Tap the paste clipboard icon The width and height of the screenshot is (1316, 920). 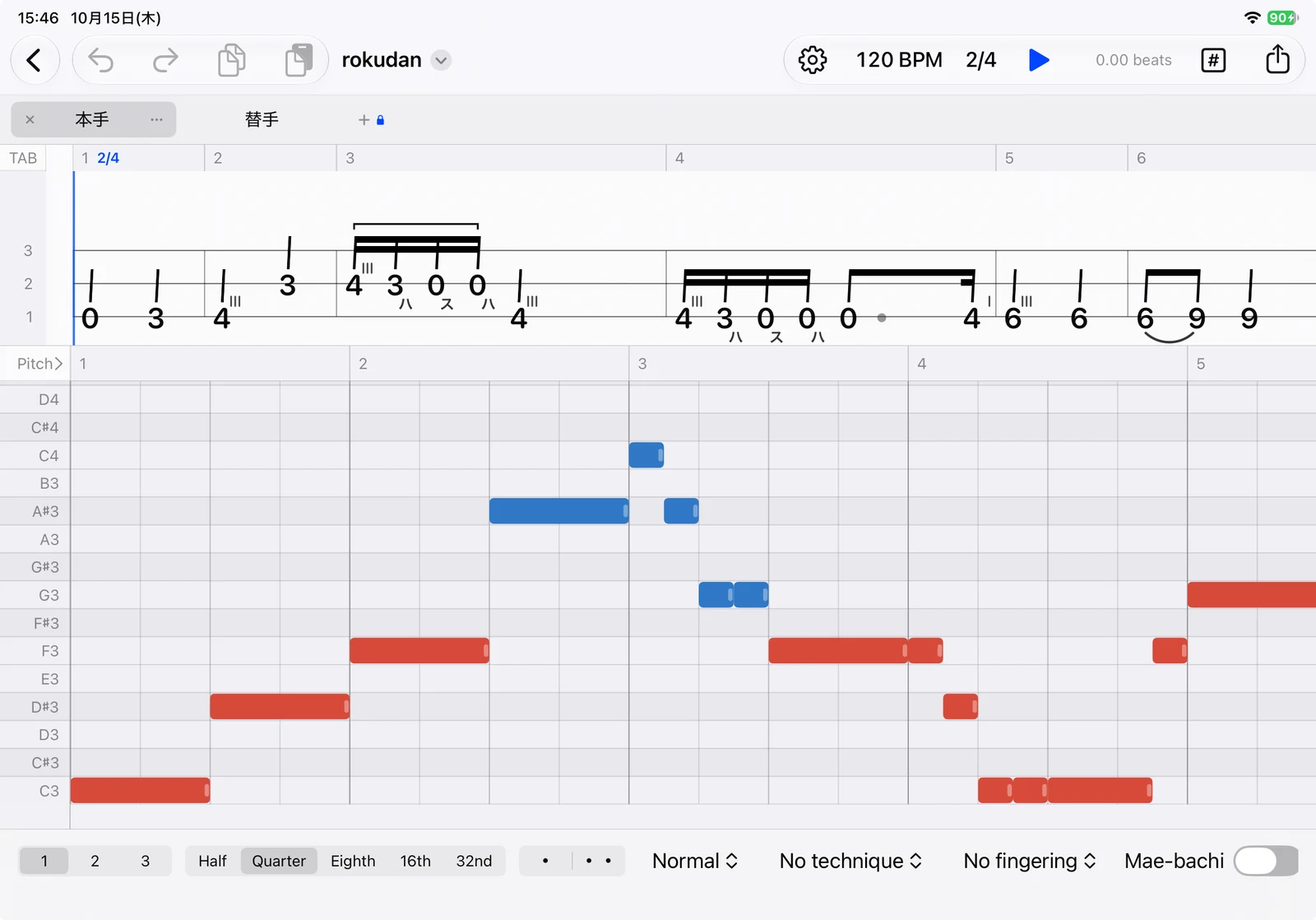pos(299,60)
